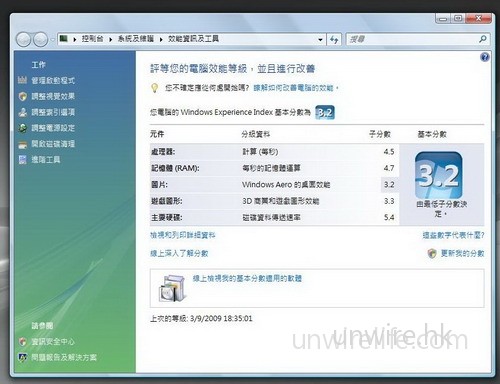Go back with the Back arrow button

pos(24,40)
